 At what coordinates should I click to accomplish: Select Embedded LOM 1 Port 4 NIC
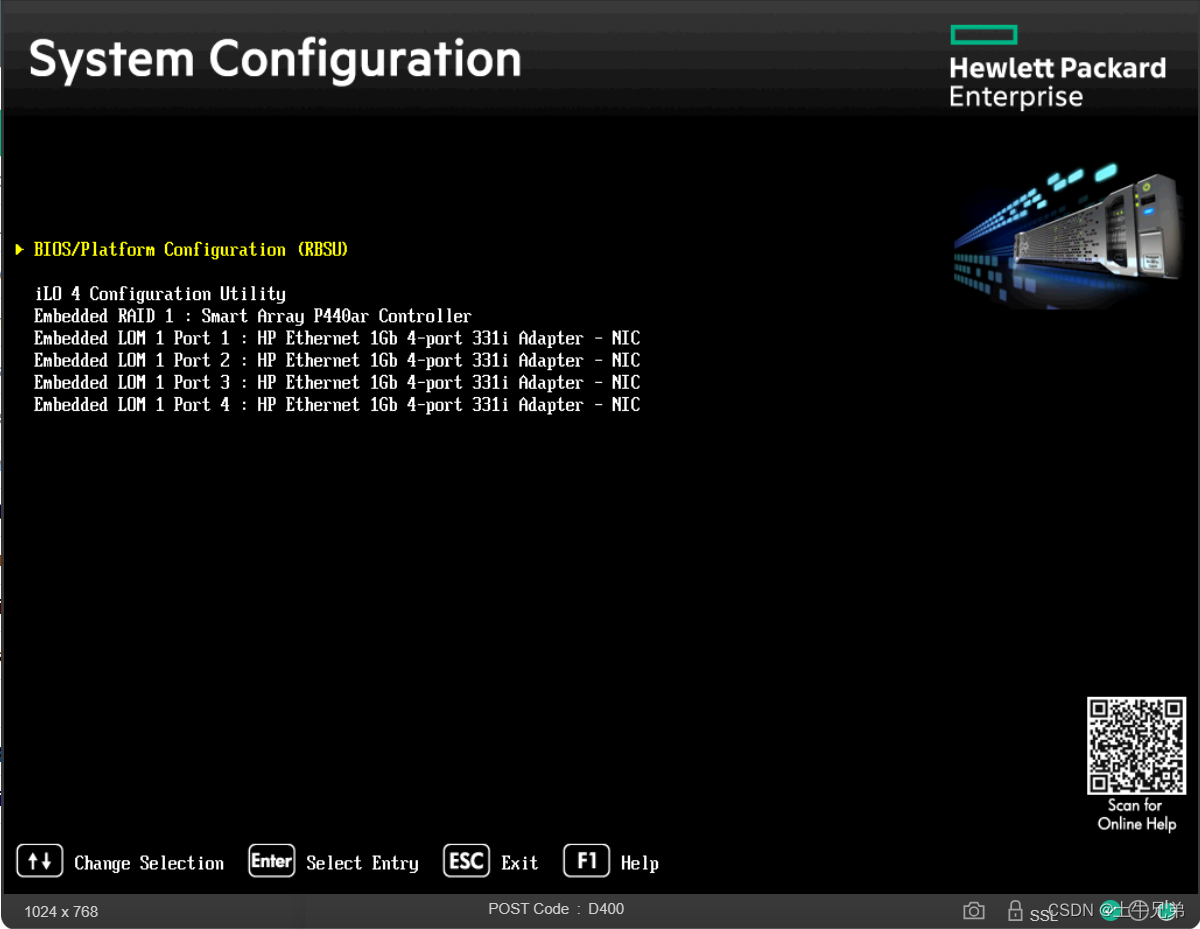pos(337,404)
